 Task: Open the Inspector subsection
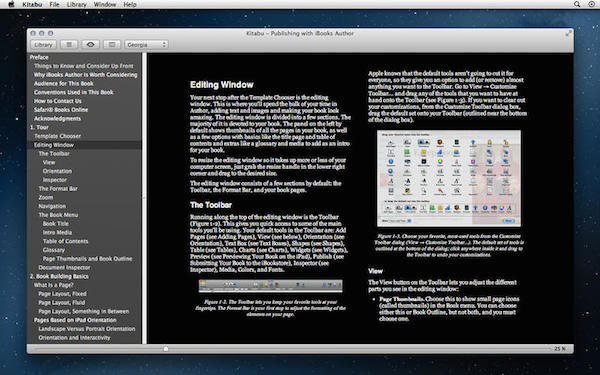55,180
